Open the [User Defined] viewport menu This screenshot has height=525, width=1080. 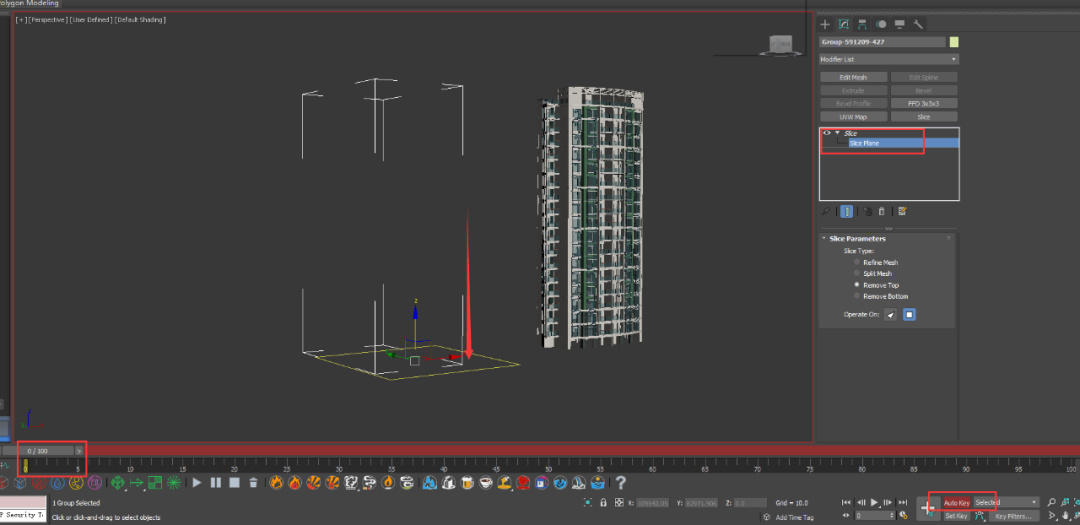[x=91, y=20]
